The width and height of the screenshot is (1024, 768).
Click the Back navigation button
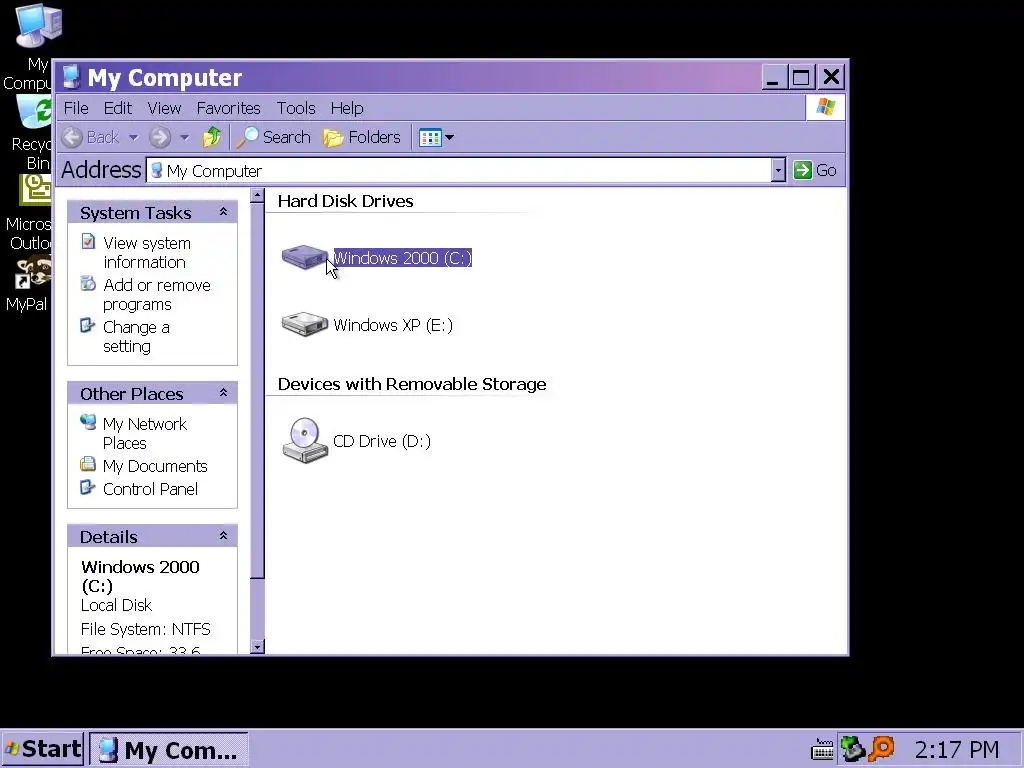pyautogui.click(x=91, y=137)
